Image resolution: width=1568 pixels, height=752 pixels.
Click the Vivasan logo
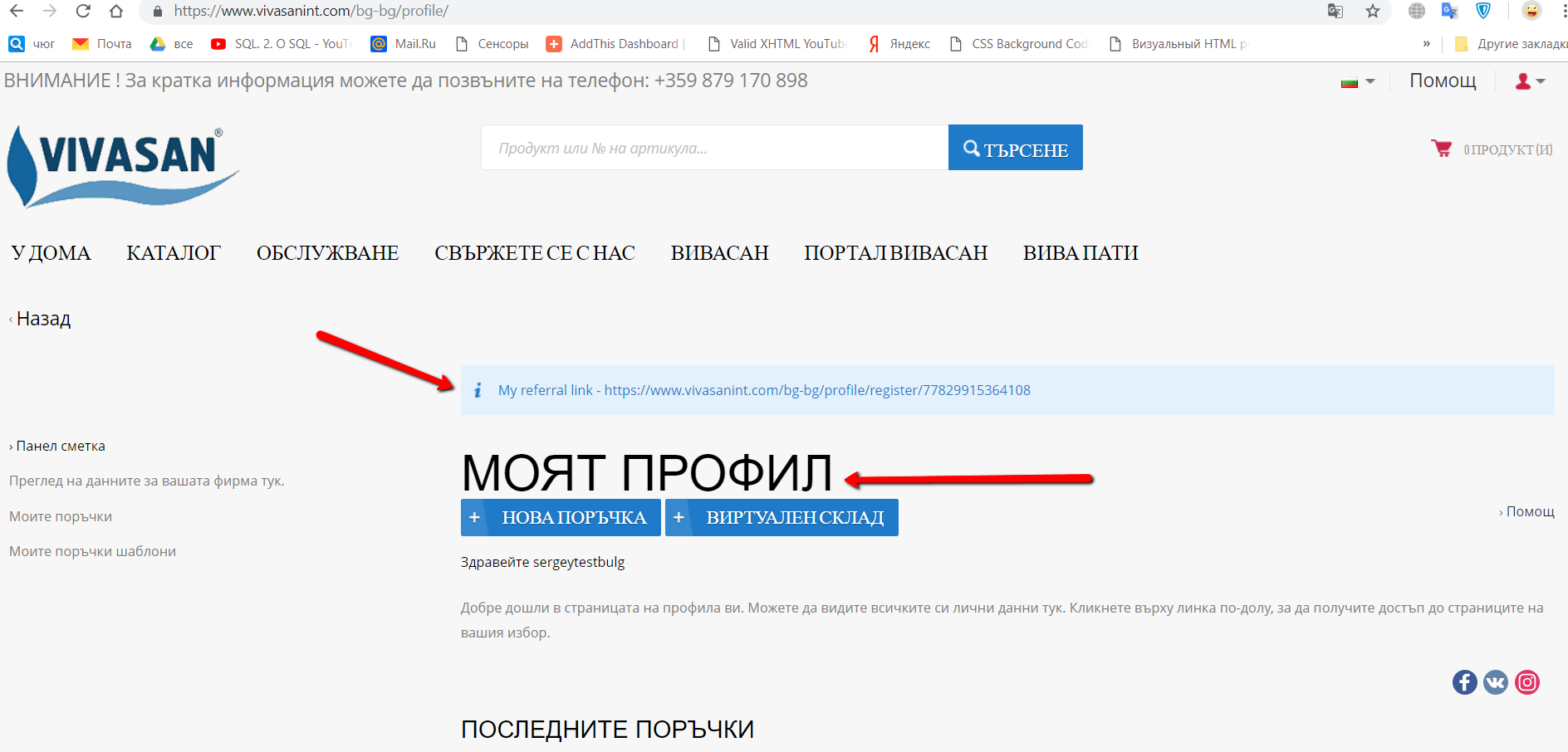tap(123, 166)
